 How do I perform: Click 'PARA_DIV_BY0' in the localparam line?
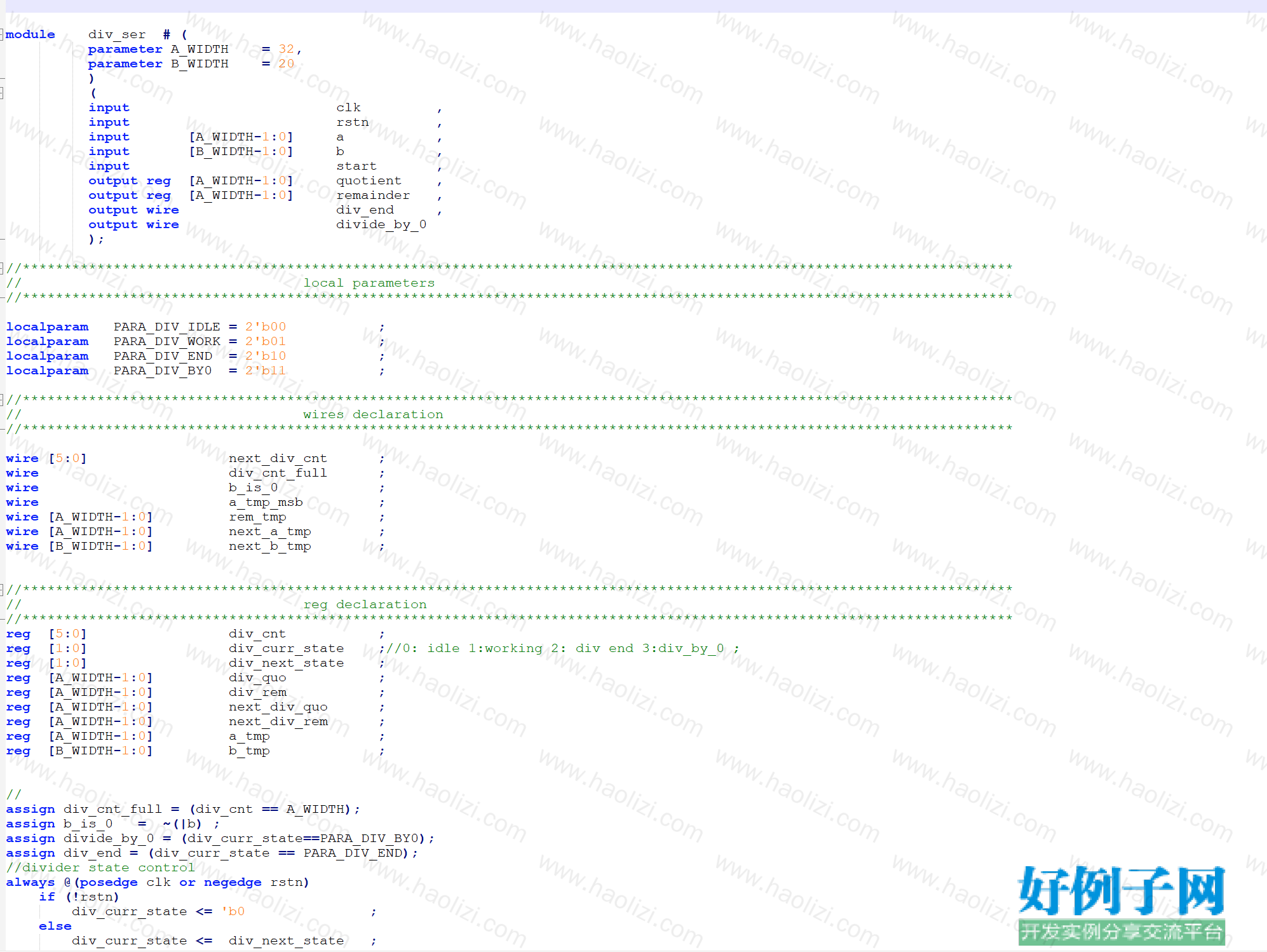163,371
